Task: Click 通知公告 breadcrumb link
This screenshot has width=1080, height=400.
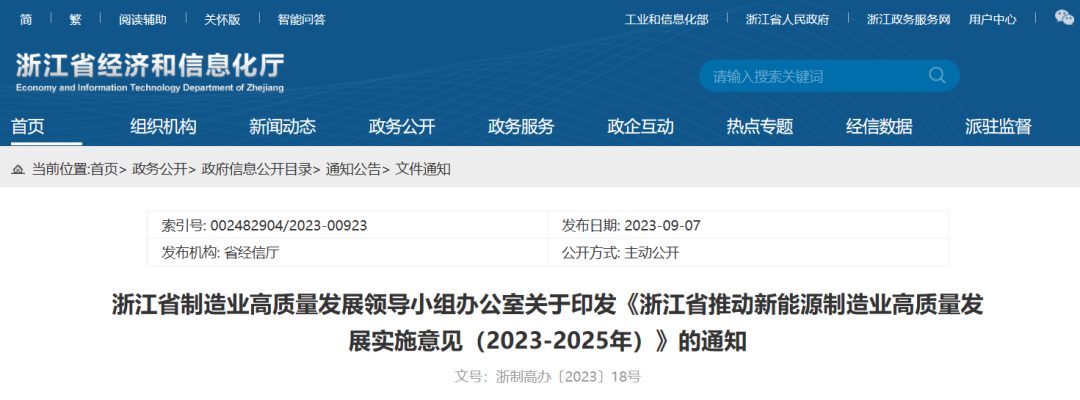Action: 353,170
